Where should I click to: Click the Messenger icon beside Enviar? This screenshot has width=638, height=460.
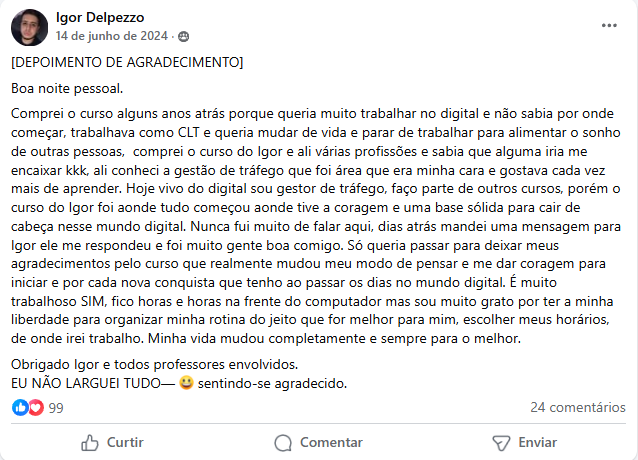[501, 442]
